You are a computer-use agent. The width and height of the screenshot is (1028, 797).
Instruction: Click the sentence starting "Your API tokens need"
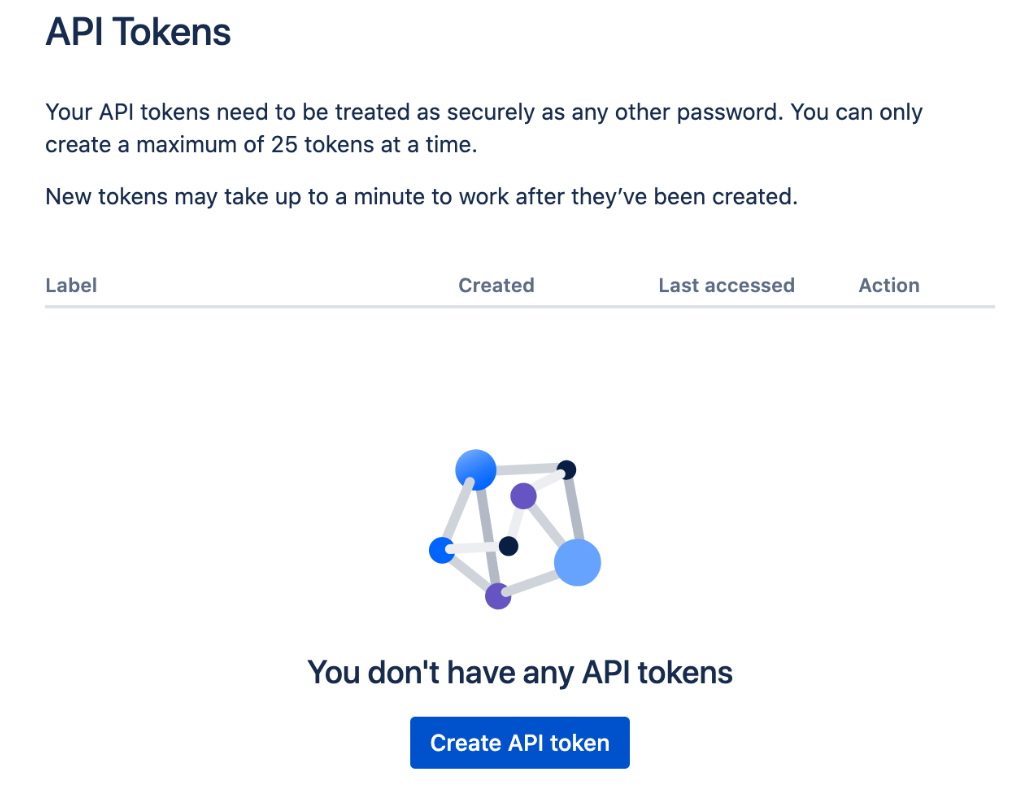click(x=300, y=111)
